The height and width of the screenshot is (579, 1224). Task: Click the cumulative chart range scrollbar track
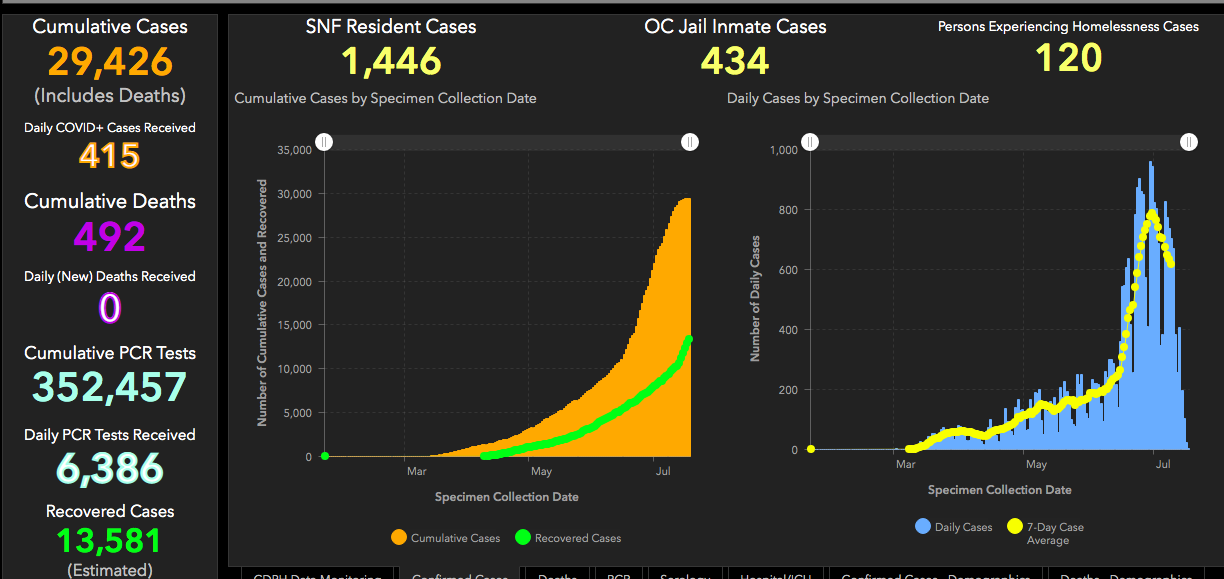[x=507, y=143]
